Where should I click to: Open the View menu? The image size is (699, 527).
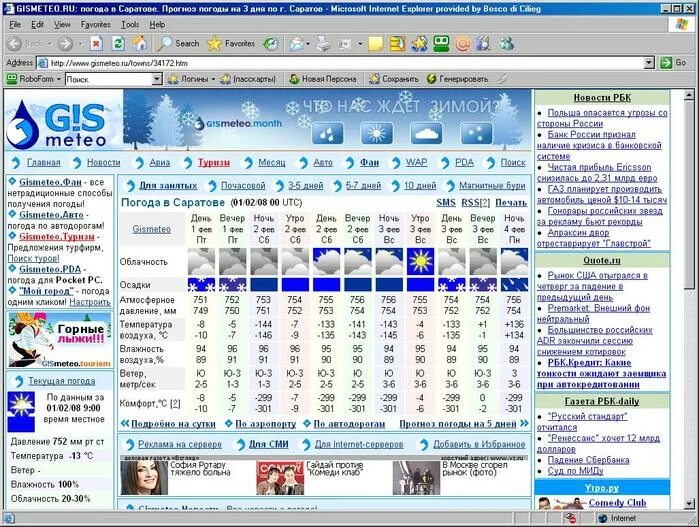click(62, 25)
